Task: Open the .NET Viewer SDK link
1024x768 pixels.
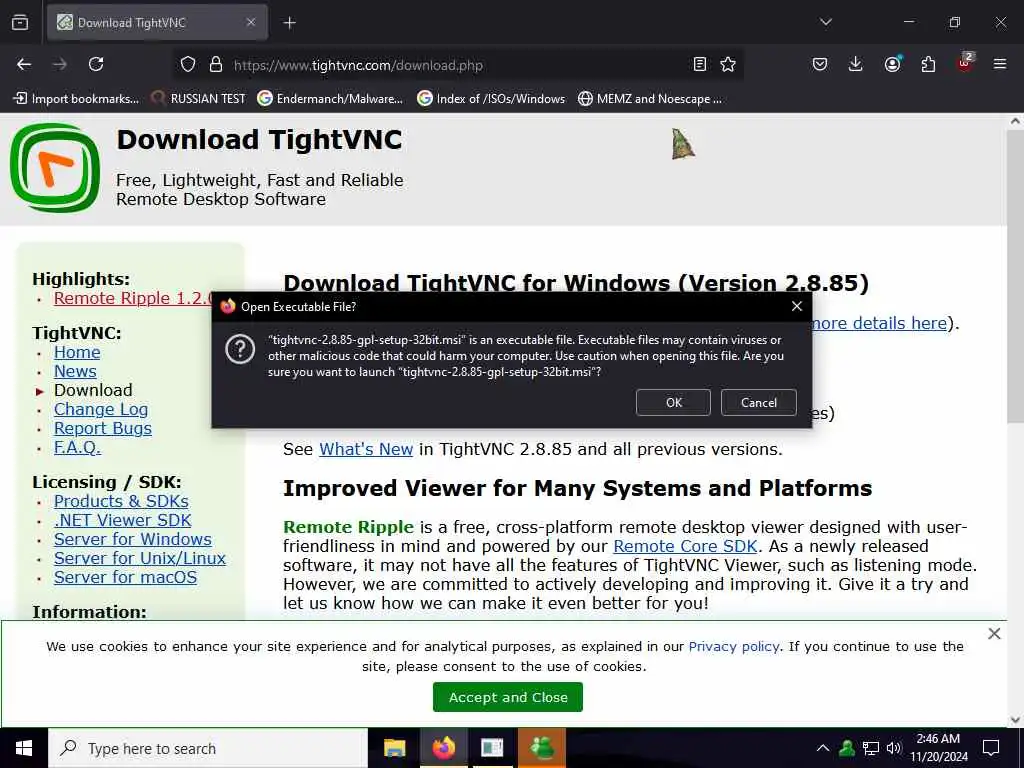Action: click(122, 520)
